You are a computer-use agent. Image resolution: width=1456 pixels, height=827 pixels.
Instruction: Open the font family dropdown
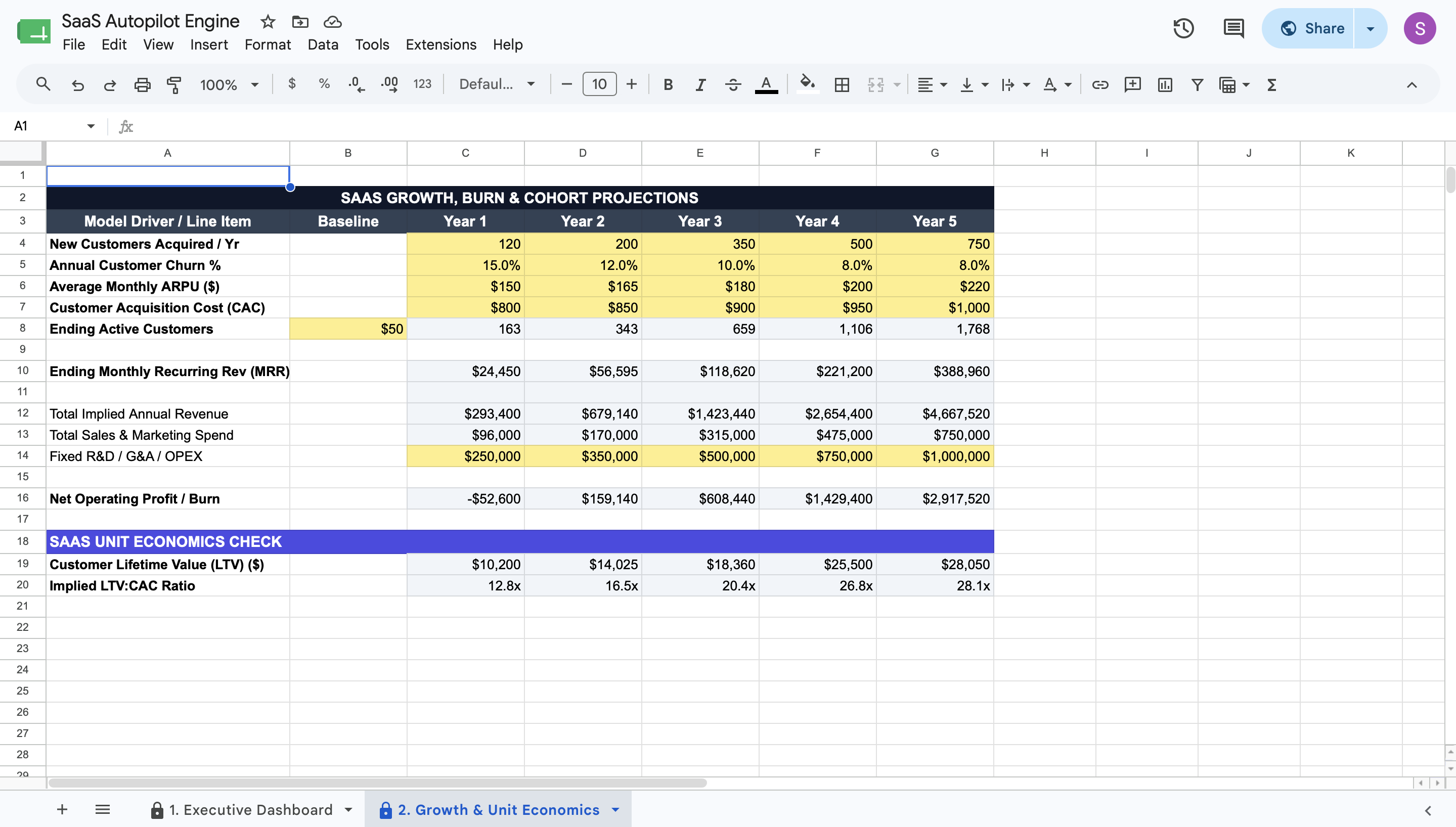[497, 84]
